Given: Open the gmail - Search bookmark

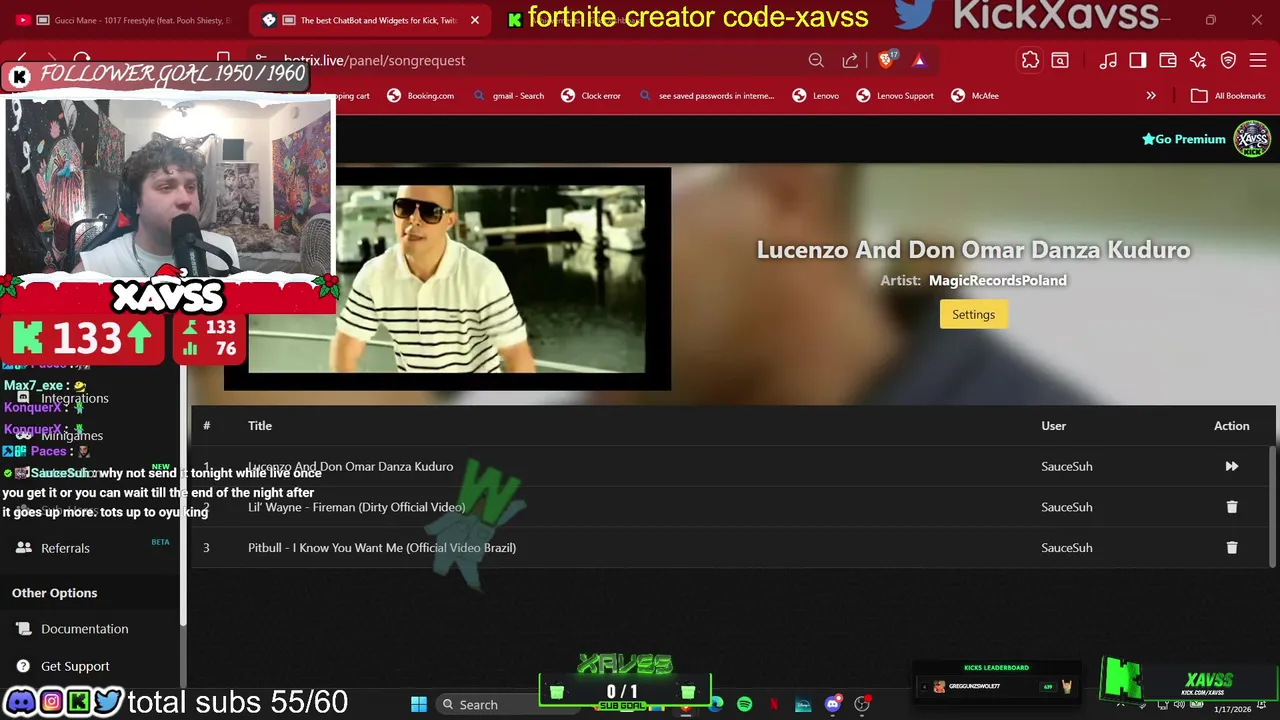Looking at the screenshot, I should [x=509, y=96].
